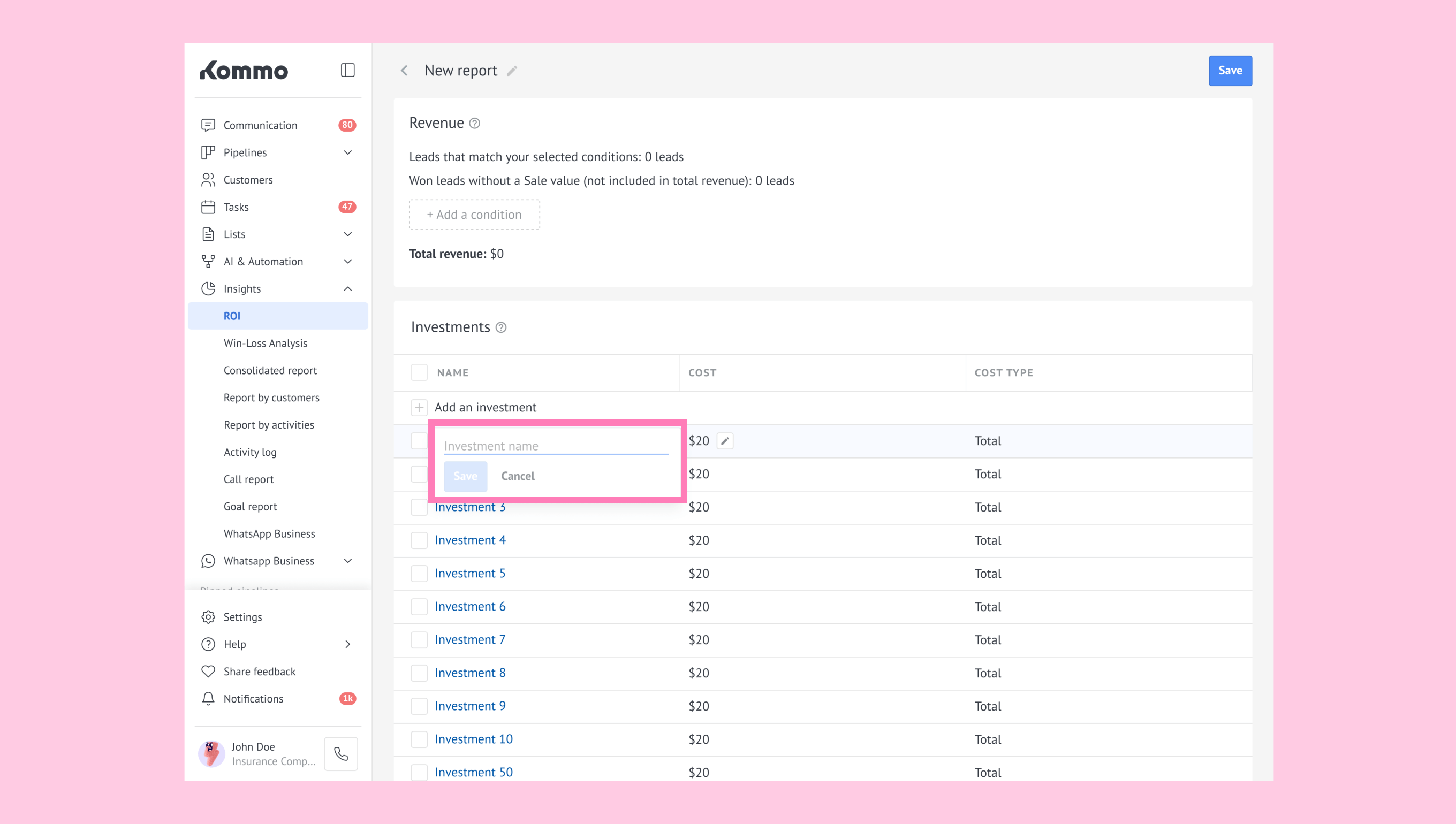Open the Call report menu item
Viewport: 1456px width, 824px height.
pos(248,479)
